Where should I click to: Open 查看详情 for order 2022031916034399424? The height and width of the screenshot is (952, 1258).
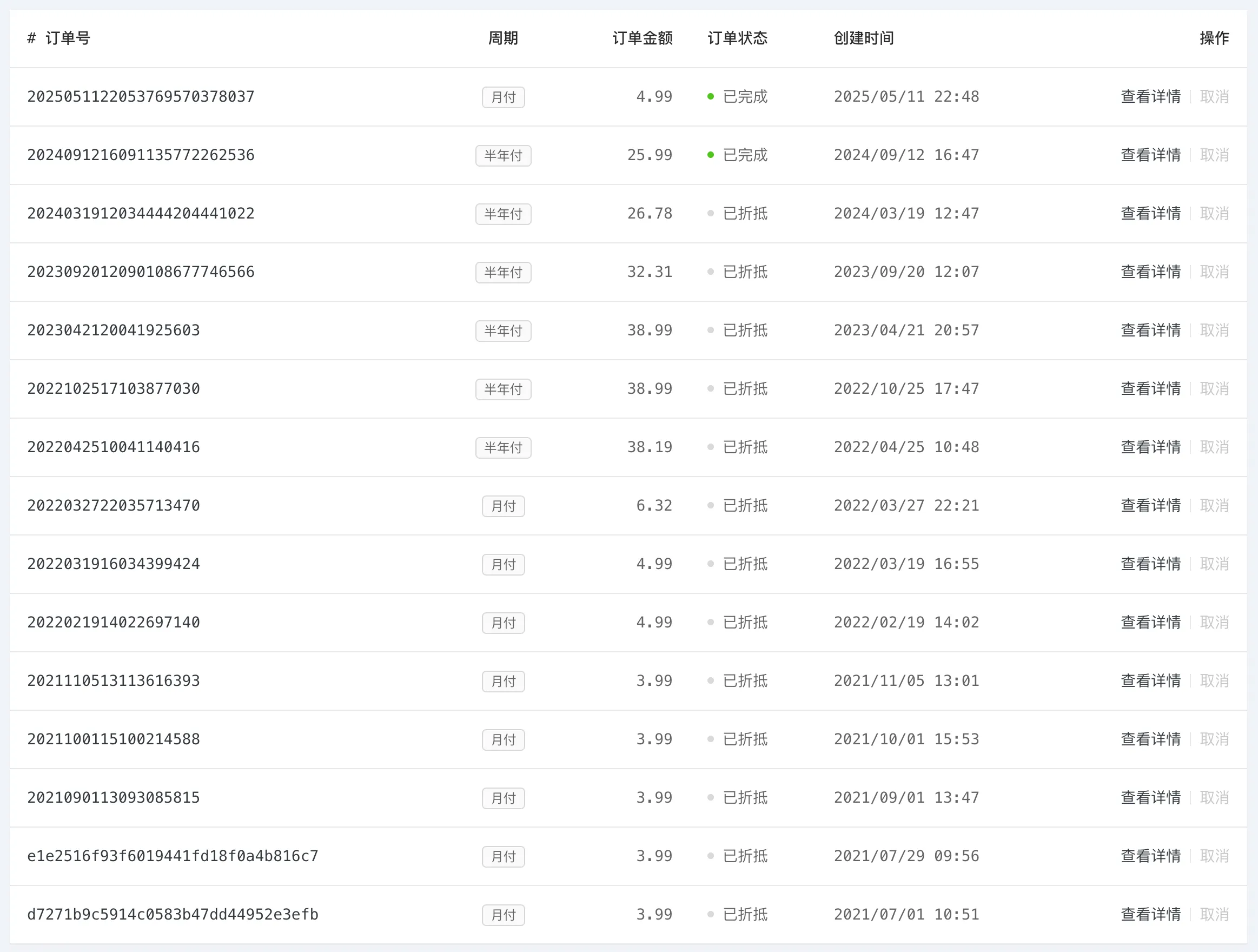[1150, 564]
